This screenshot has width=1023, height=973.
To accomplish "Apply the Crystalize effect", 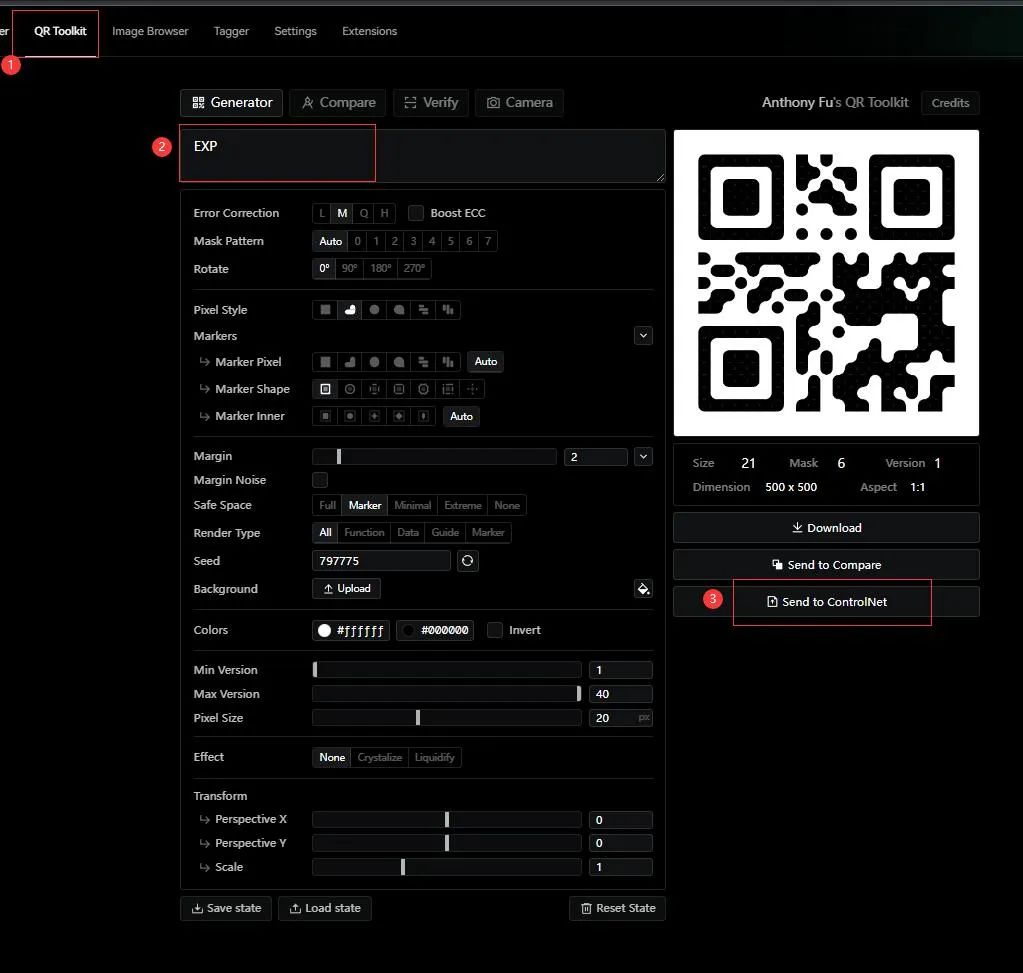I will click(380, 757).
